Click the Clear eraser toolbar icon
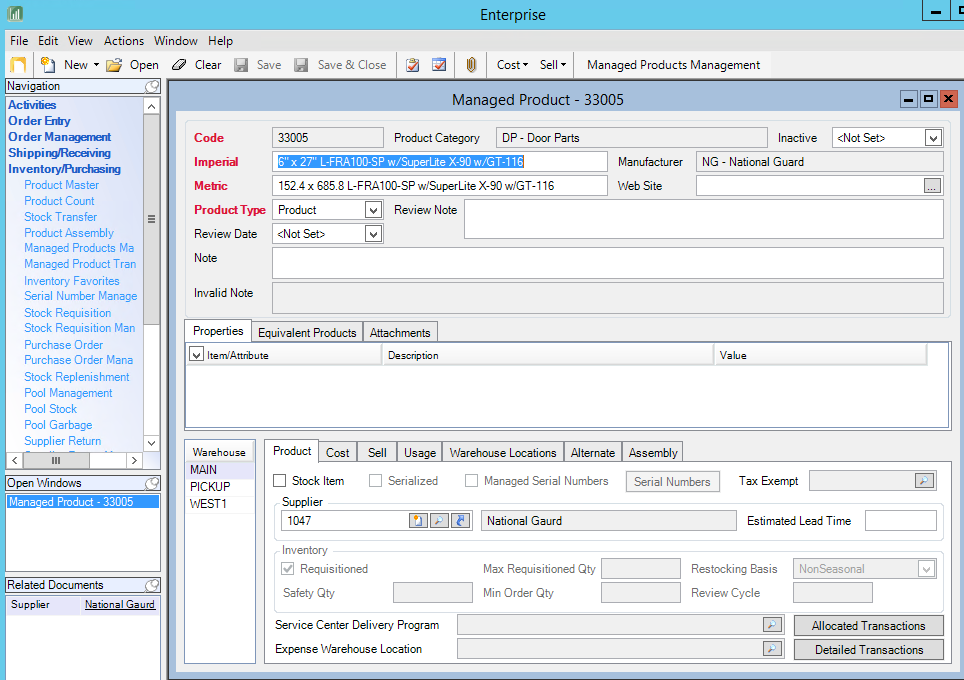The width and height of the screenshot is (964, 680). pos(179,65)
